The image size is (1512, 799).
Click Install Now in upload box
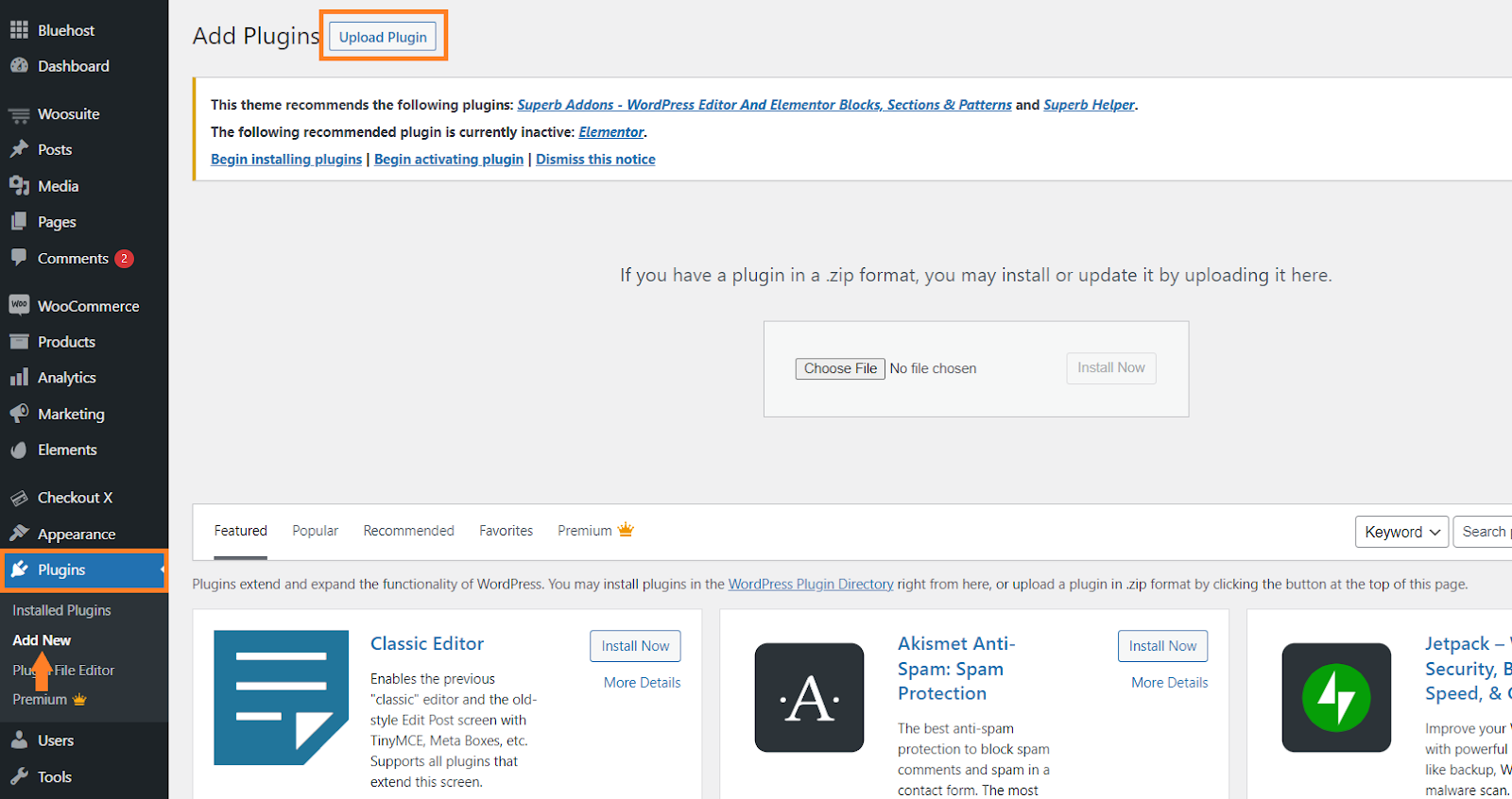[1111, 367]
